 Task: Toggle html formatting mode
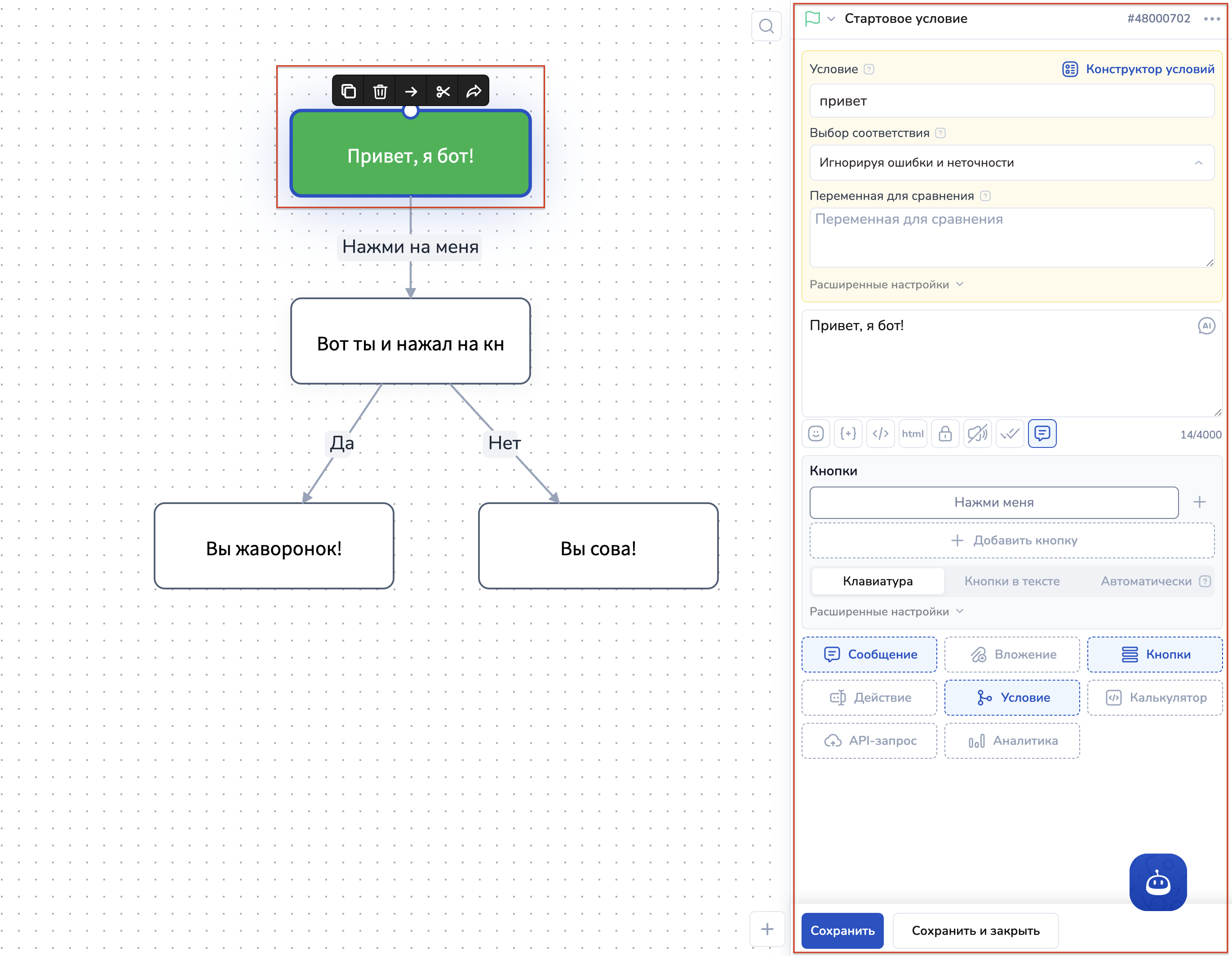[x=913, y=433]
